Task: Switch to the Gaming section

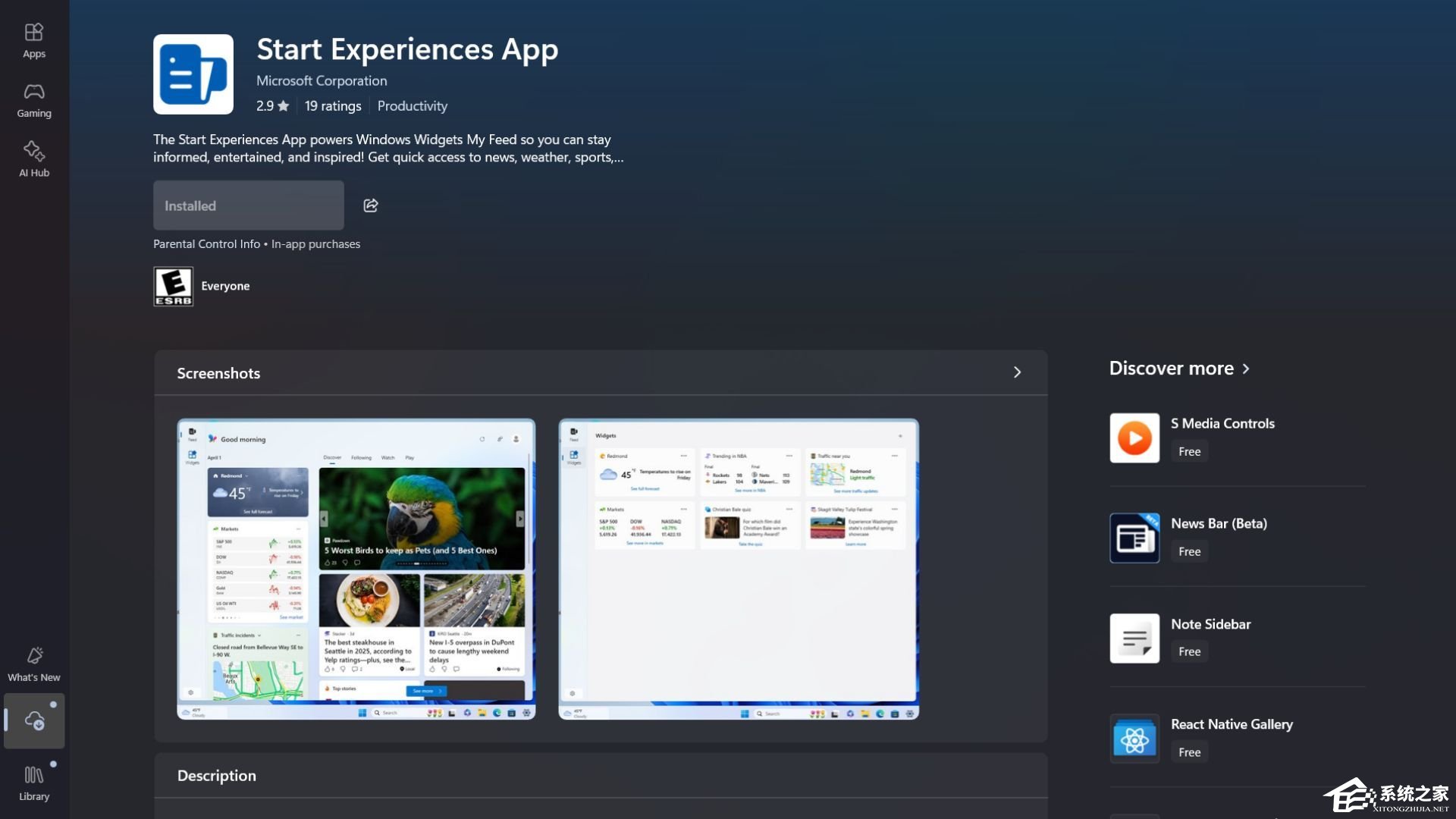Action: [x=33, y=99]
